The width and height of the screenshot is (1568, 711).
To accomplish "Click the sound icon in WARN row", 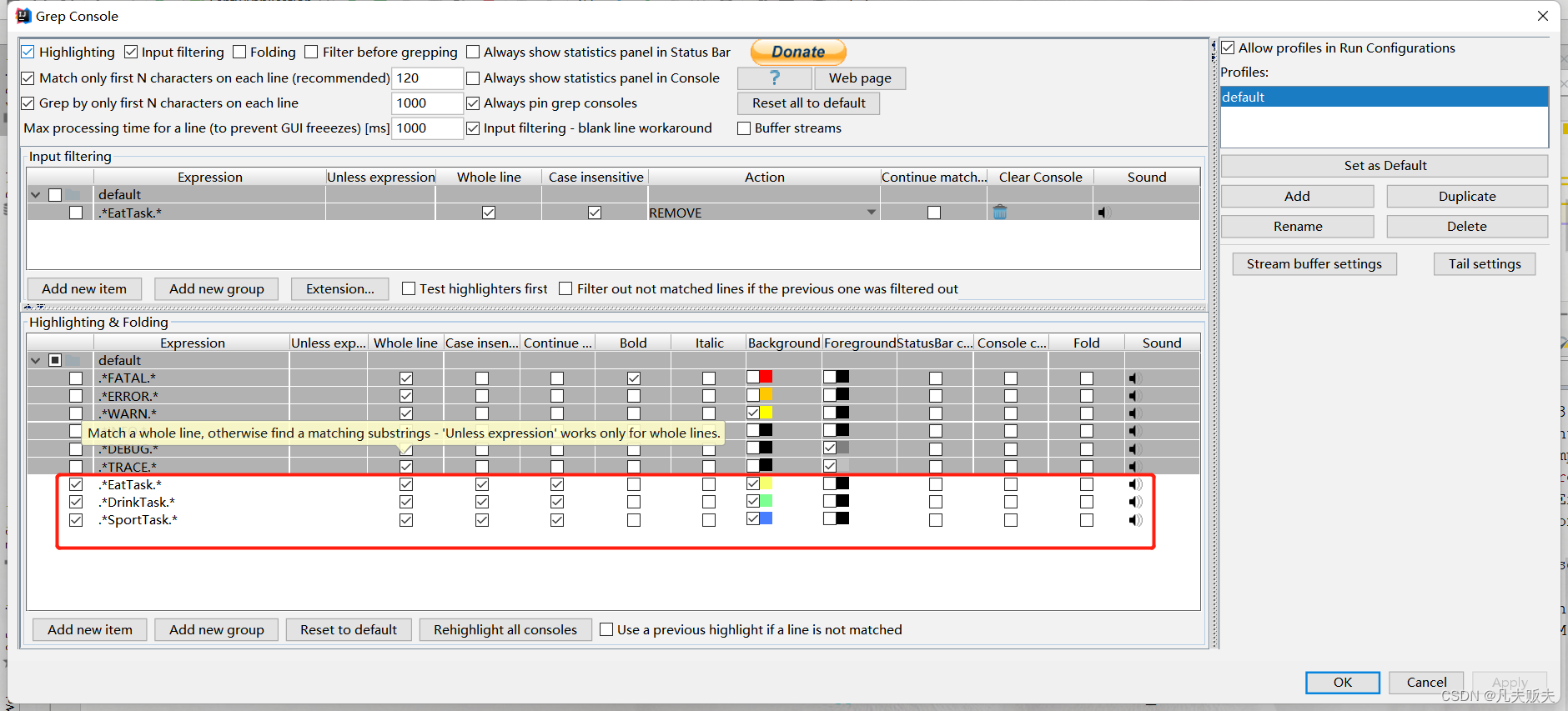I will [x=1133, y=413].
